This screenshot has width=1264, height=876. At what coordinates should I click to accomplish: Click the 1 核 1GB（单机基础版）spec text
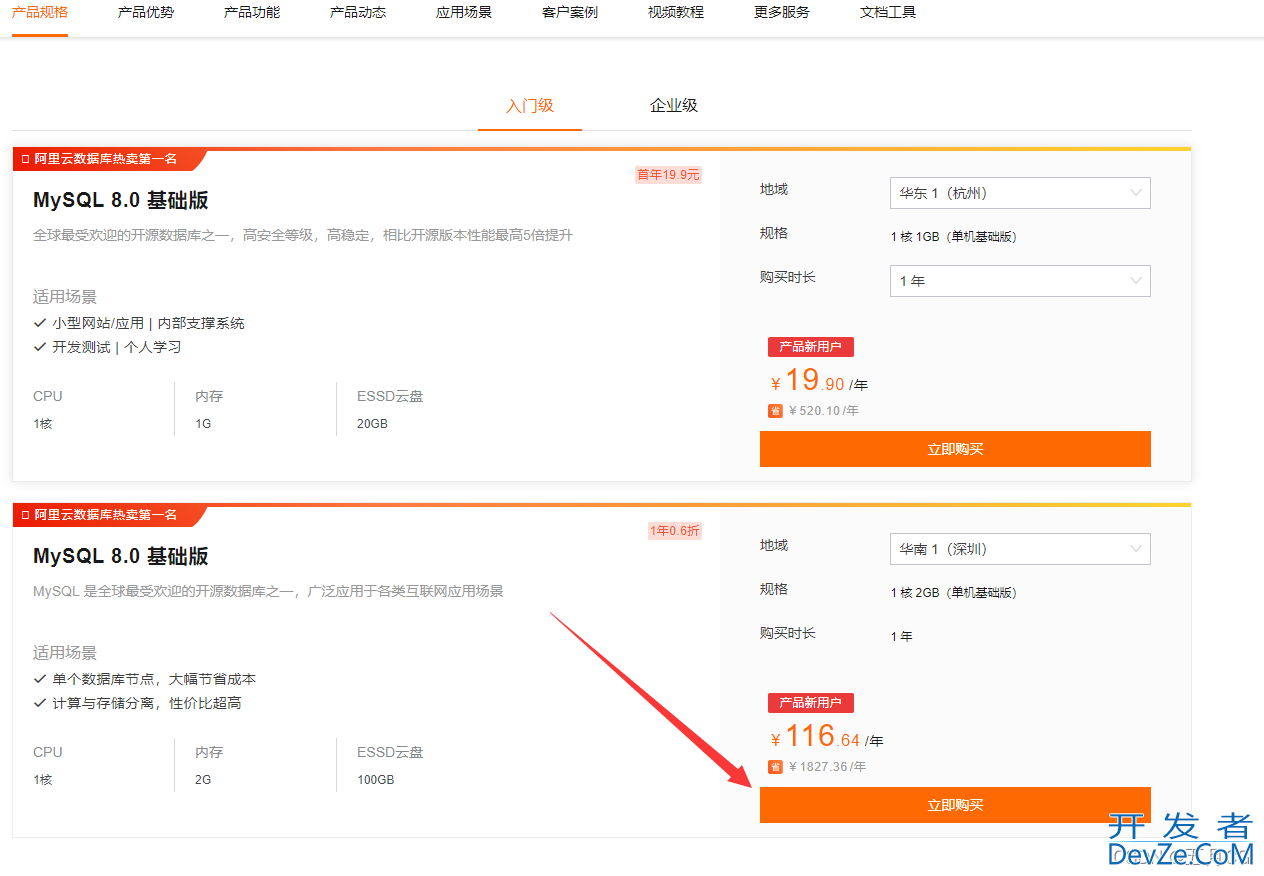pyautogui.click(x=953, y=237)
